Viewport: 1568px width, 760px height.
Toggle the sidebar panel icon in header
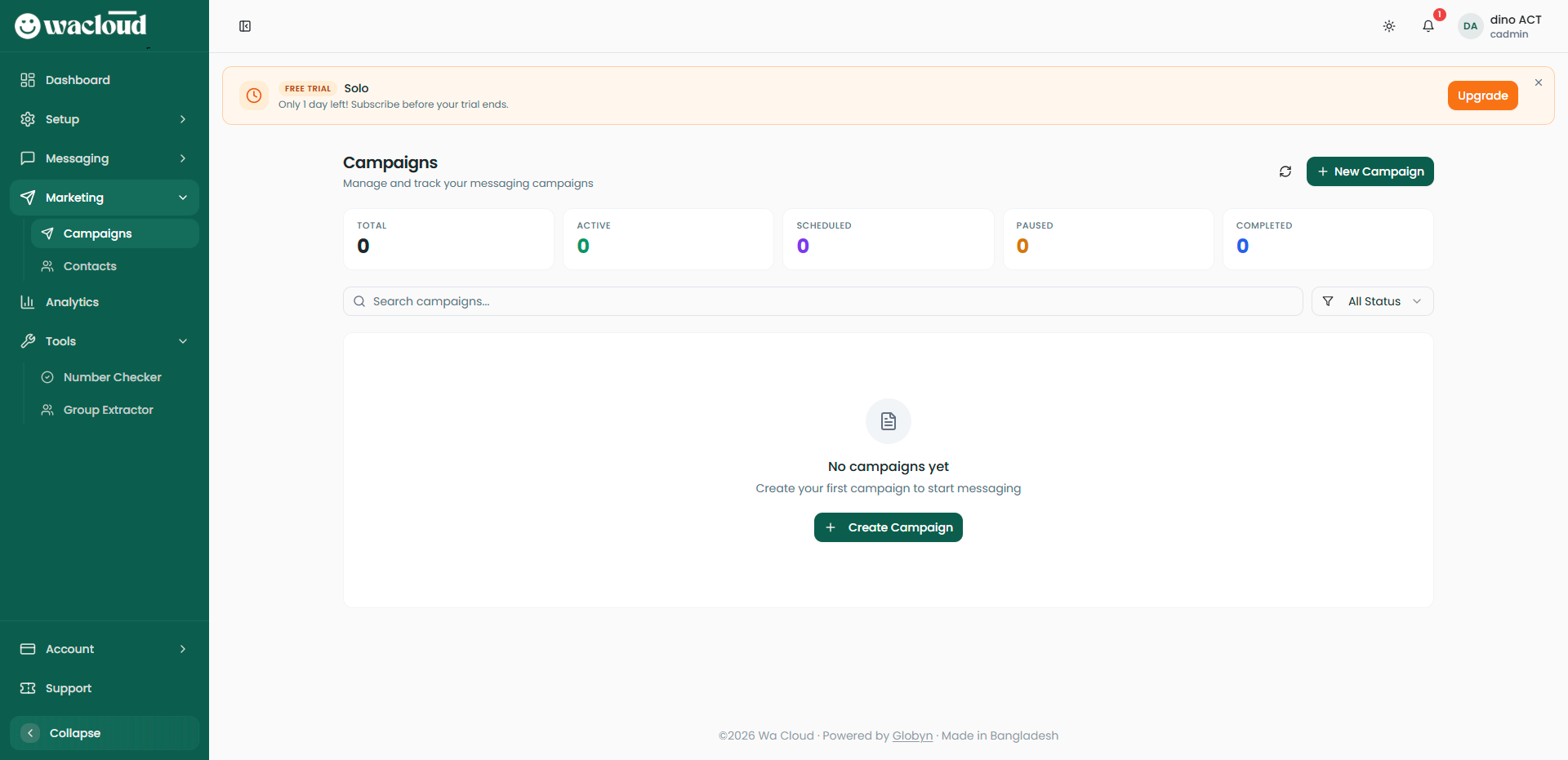click(245, 26)
